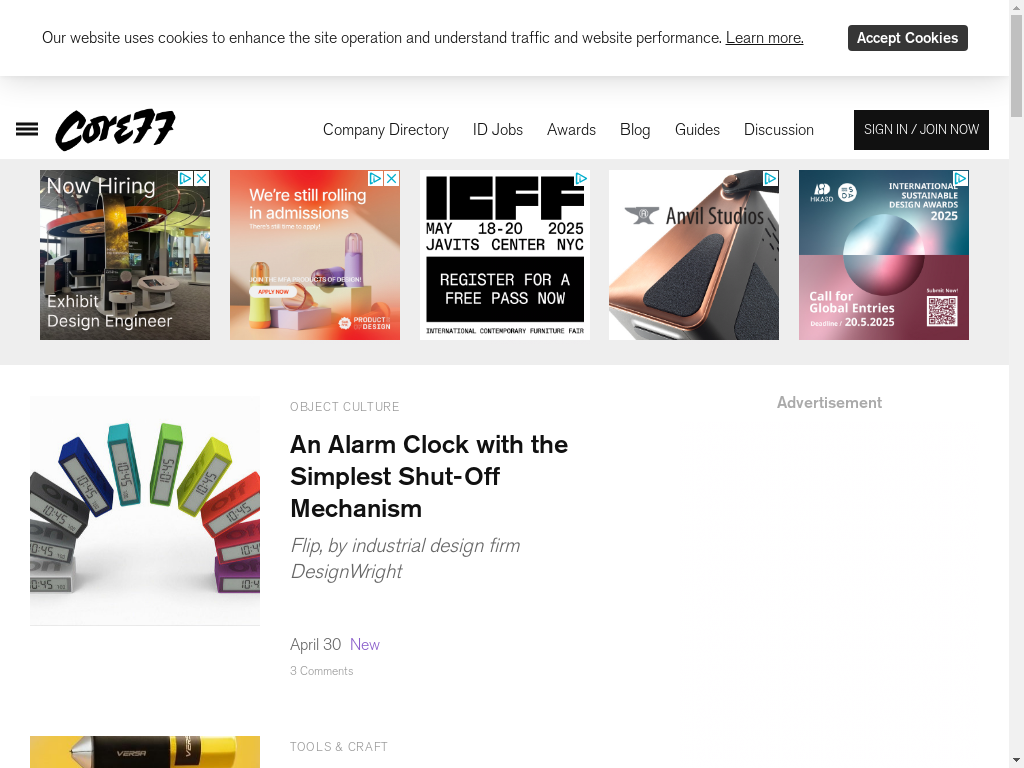Click AdChoices icon on ICFF ad
The image size is (1024, 768).
pos(581,178)
